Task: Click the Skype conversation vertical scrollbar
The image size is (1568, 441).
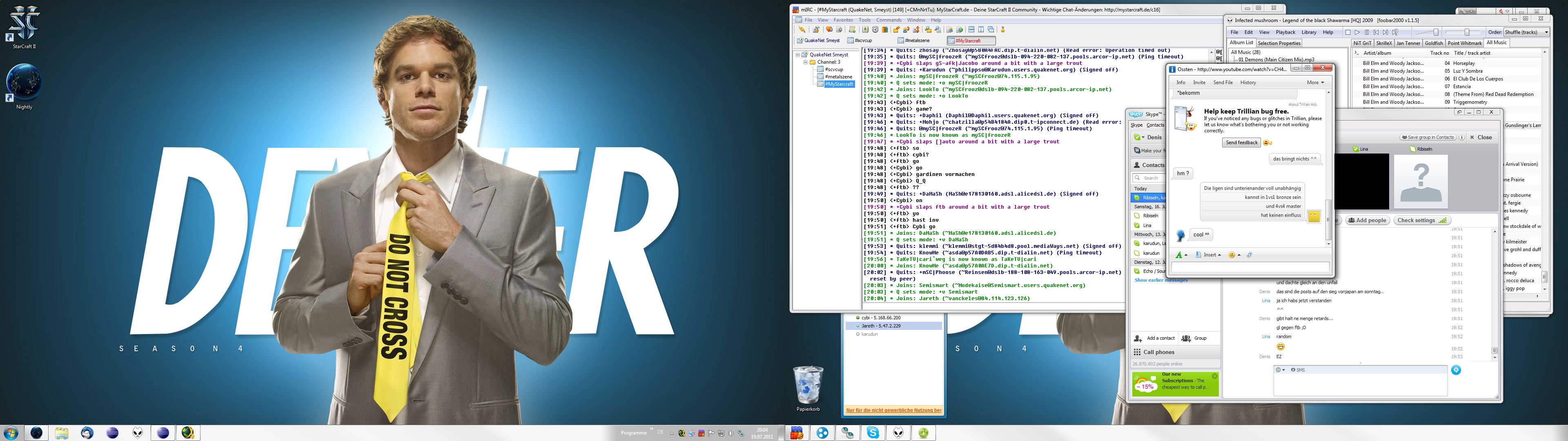Action: click(1494, 294)
